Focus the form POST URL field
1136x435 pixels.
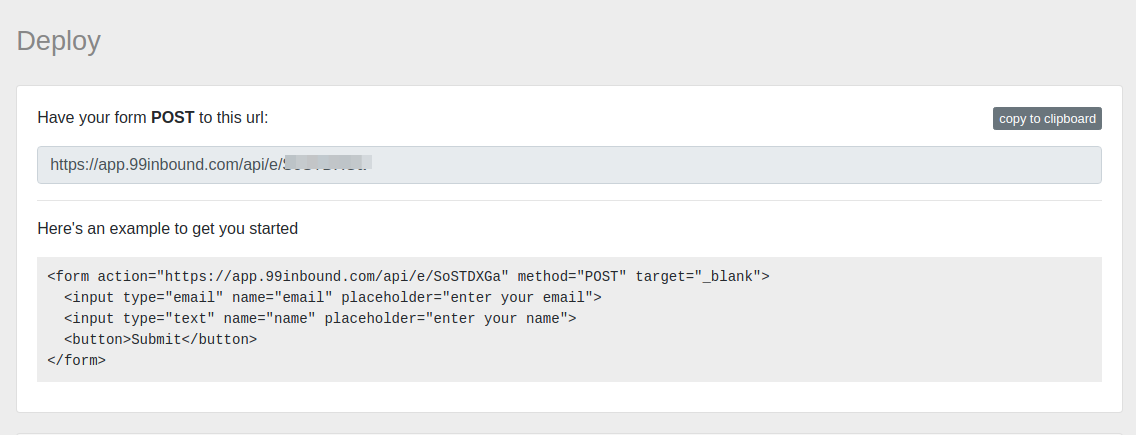point(700,165)
